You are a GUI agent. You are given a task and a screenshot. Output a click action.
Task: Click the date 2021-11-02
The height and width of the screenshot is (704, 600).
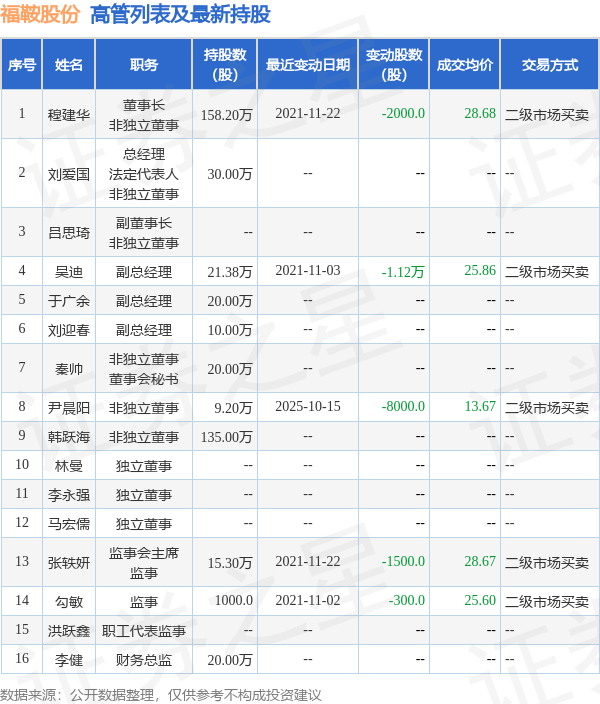pos(308,600)
